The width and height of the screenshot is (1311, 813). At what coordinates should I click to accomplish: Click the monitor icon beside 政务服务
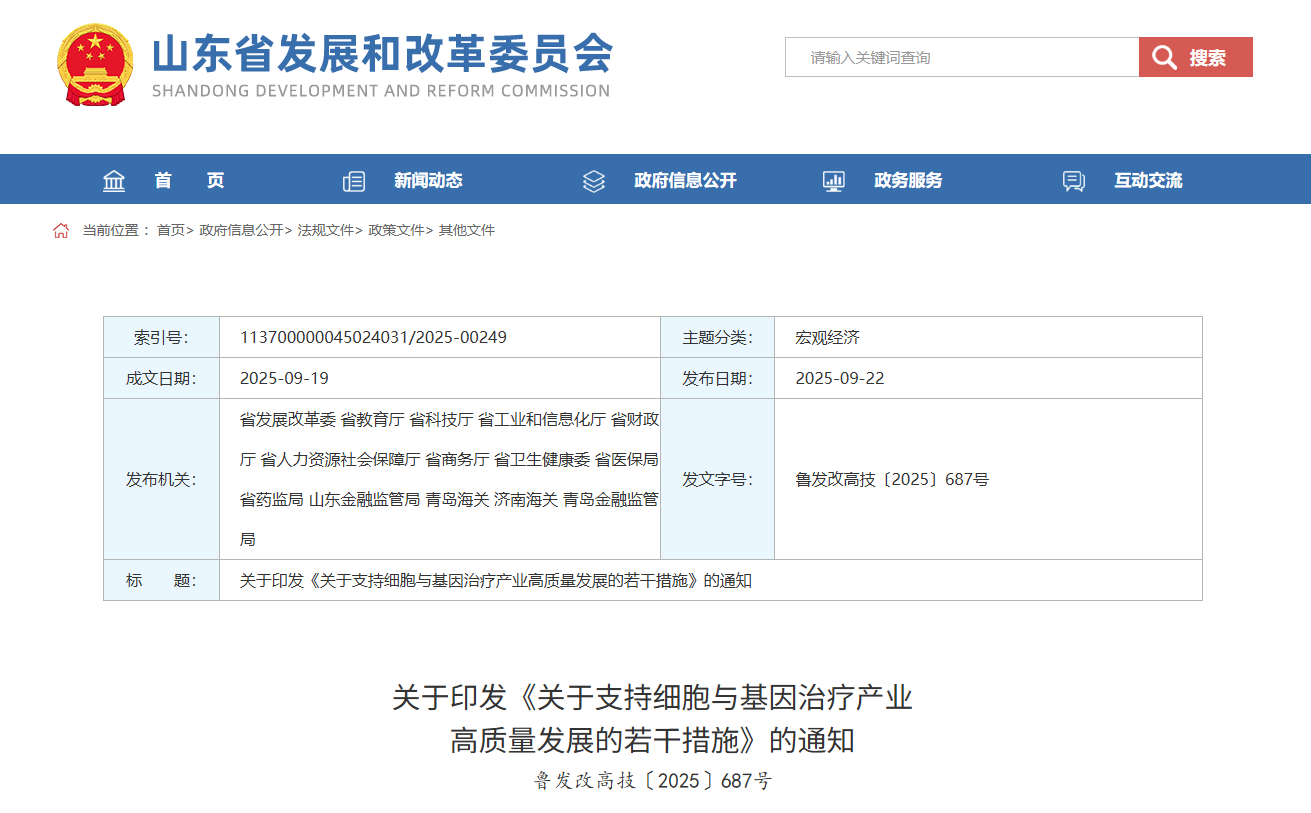click(x=833, y=181)
